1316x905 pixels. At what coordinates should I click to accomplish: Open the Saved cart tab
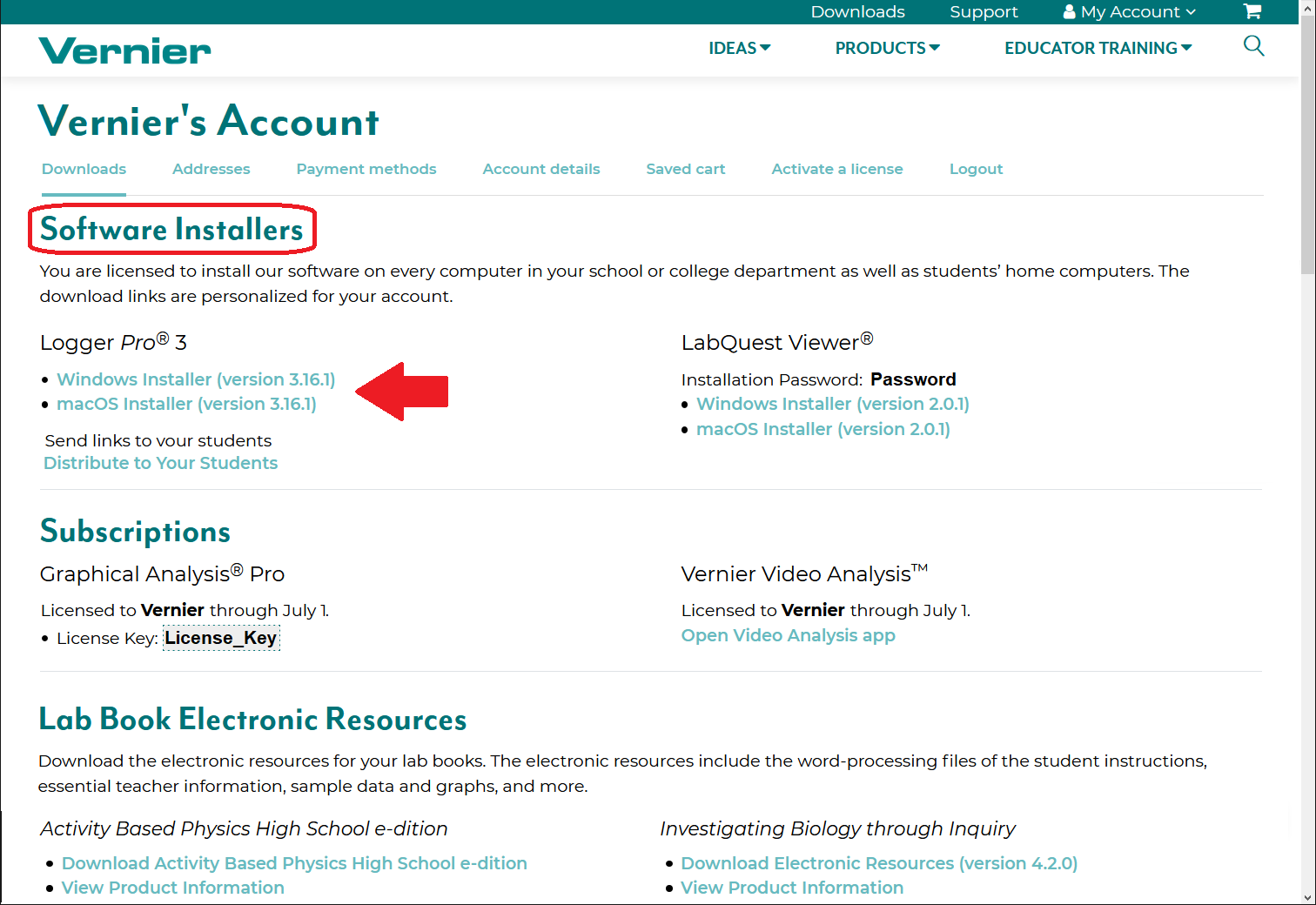click(685, 169)
